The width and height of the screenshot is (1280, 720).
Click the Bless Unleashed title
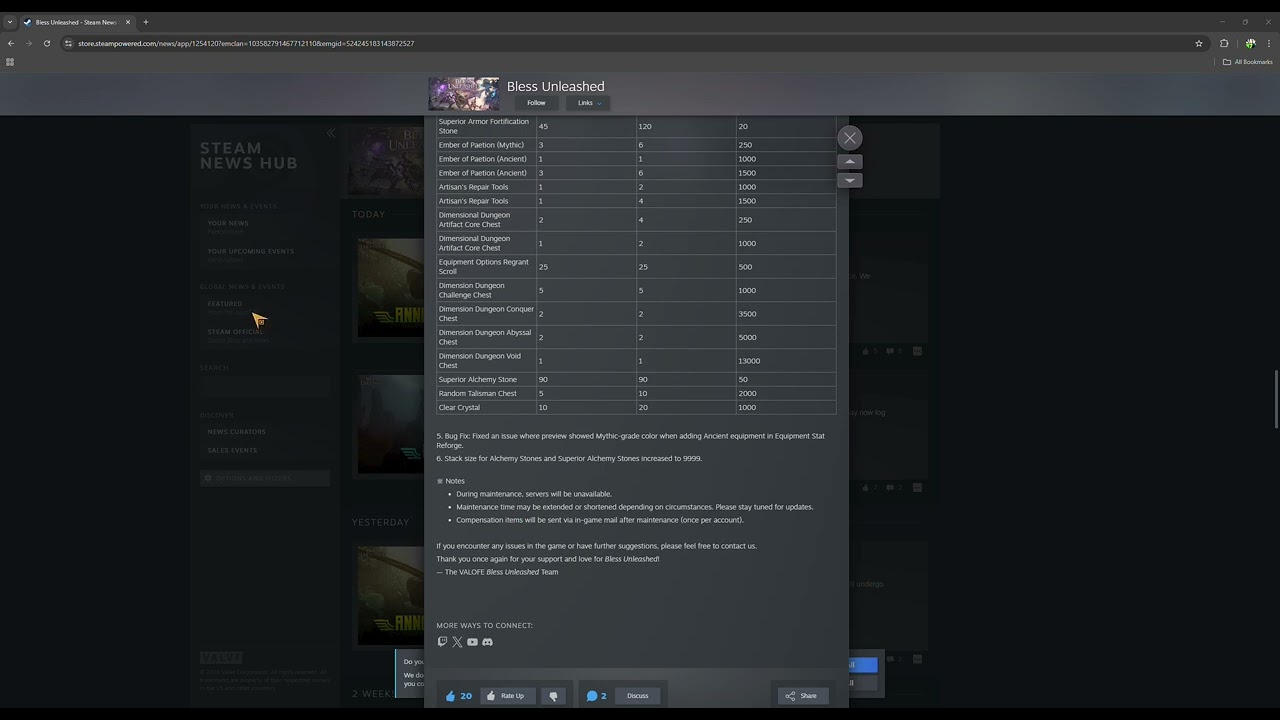click(x=555, y=86)
